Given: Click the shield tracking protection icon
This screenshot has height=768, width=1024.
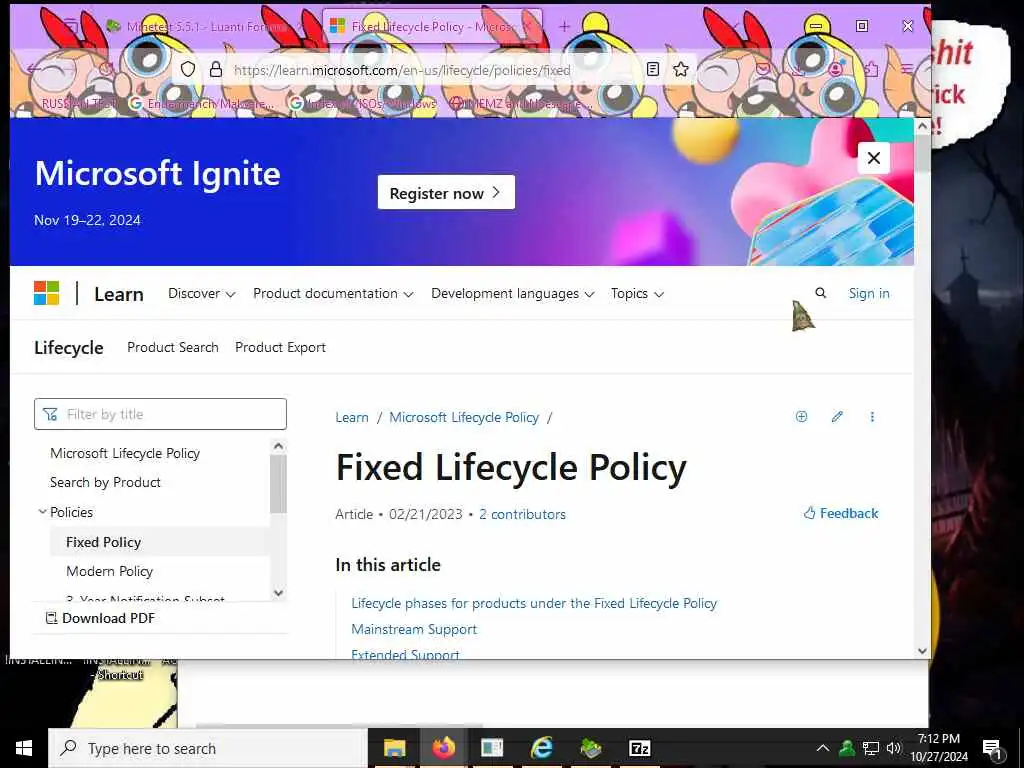Looking at the screenshot, I should (x=188, y=69).
